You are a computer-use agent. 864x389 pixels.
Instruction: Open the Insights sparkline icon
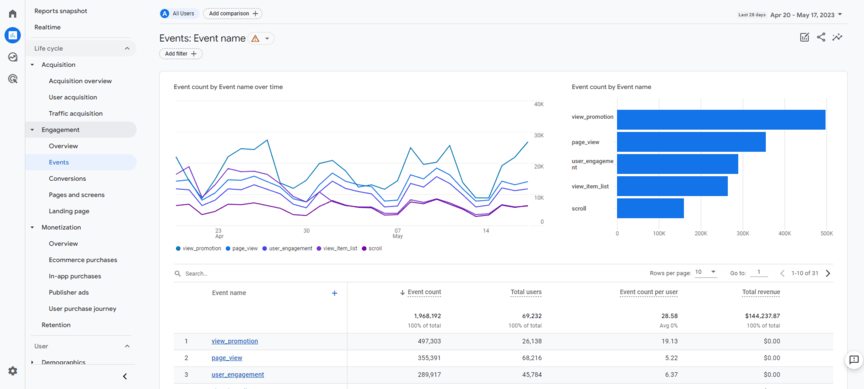pos(838,37)
